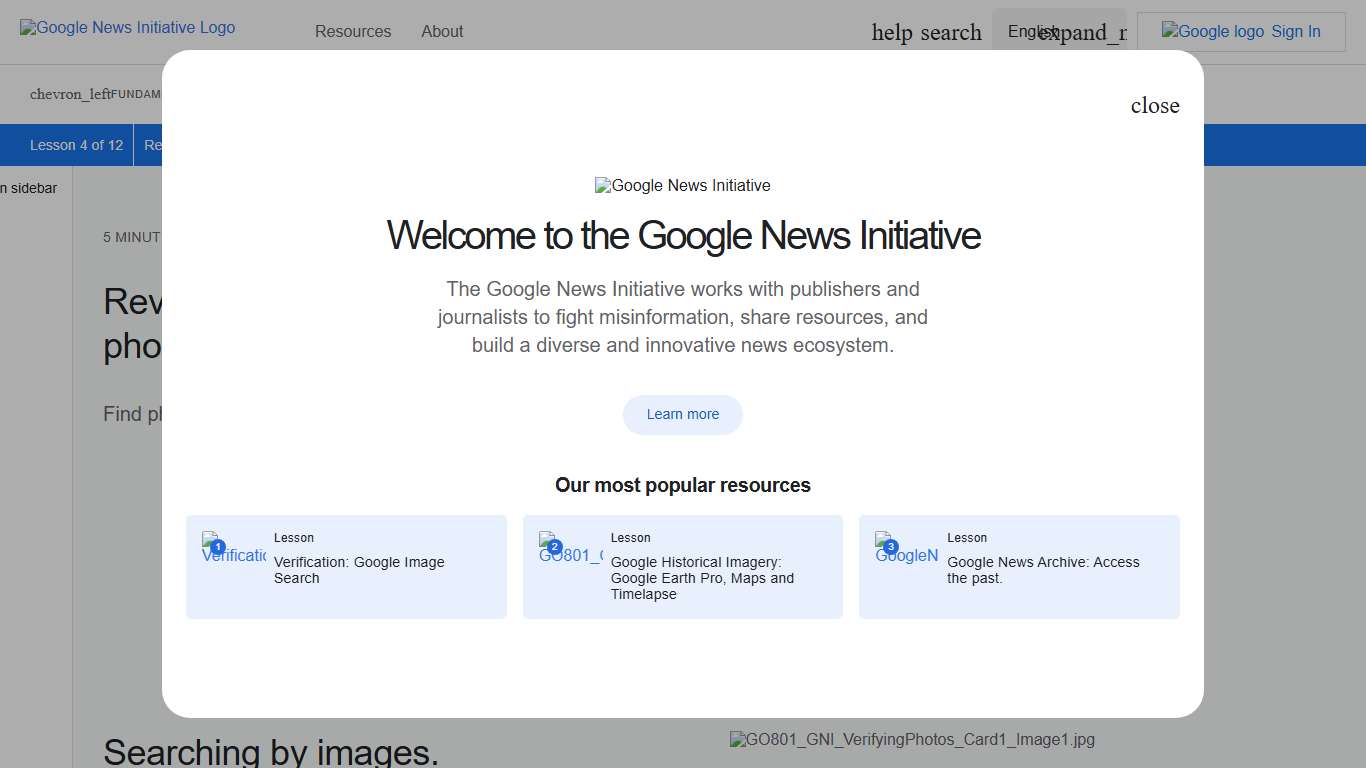This screenshot has width=1366, height=768.
Task: Click the Google News Initiative logo inside modal
Action: point(683,185)
